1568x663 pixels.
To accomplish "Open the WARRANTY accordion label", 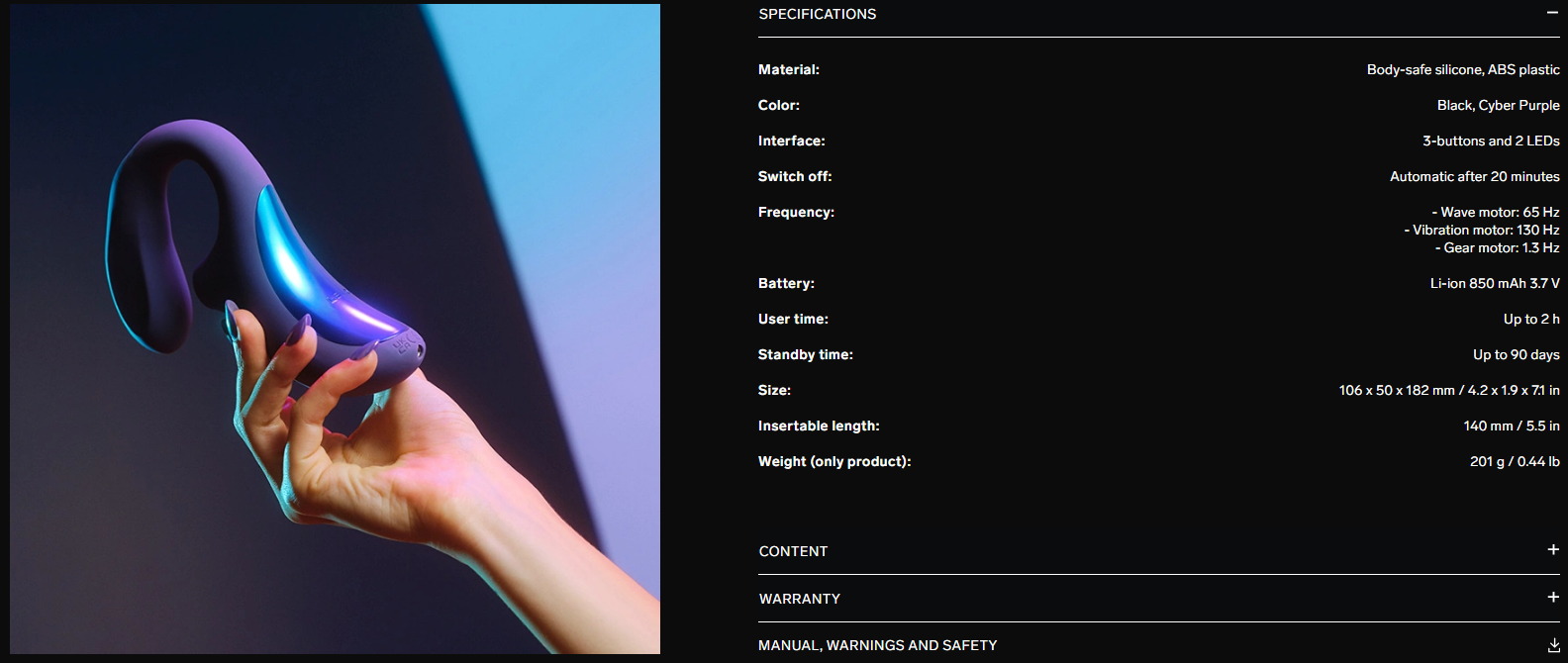I will pos(800,599).
